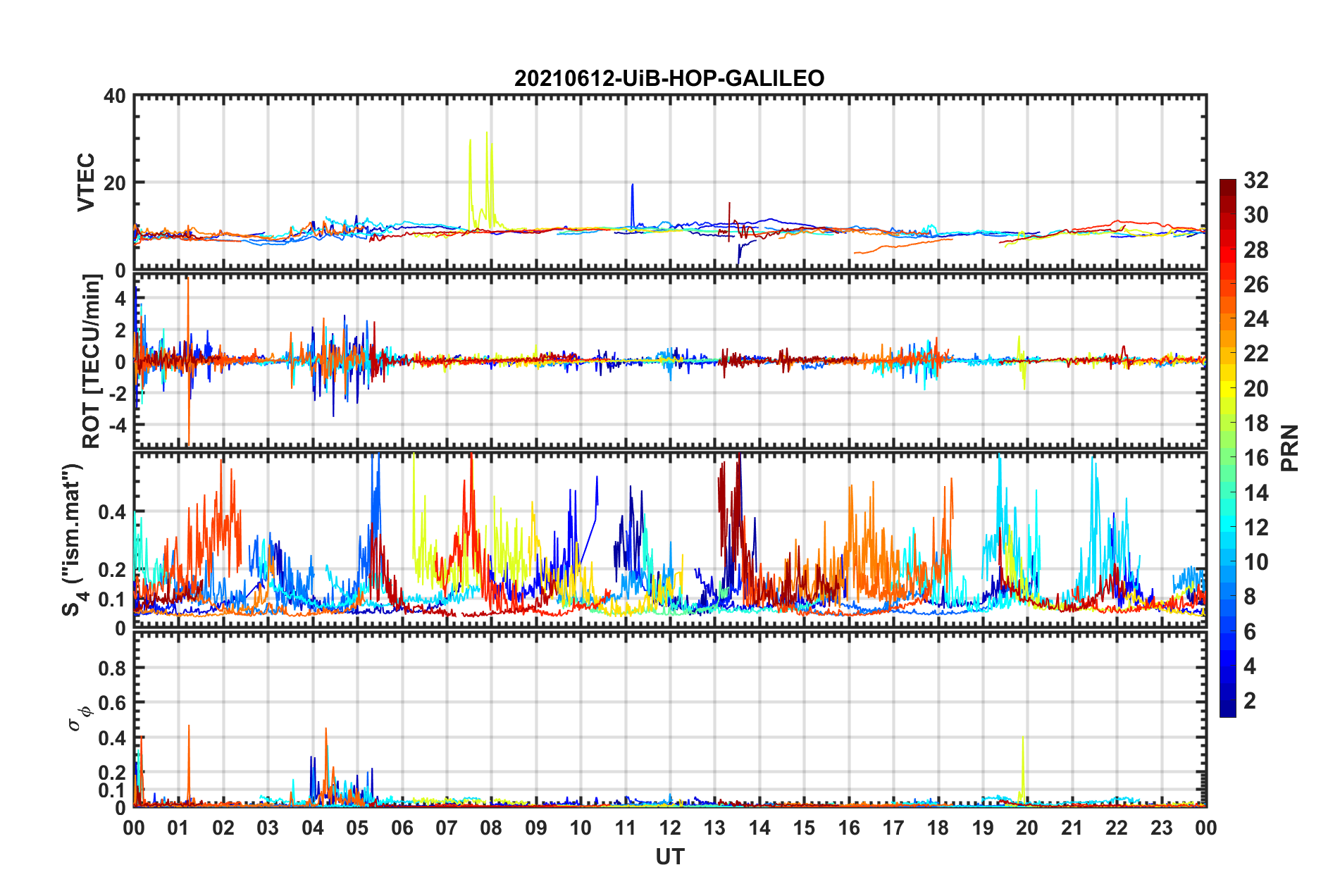Pick the dark blue bottom of the PRN colorbar

1227,710
